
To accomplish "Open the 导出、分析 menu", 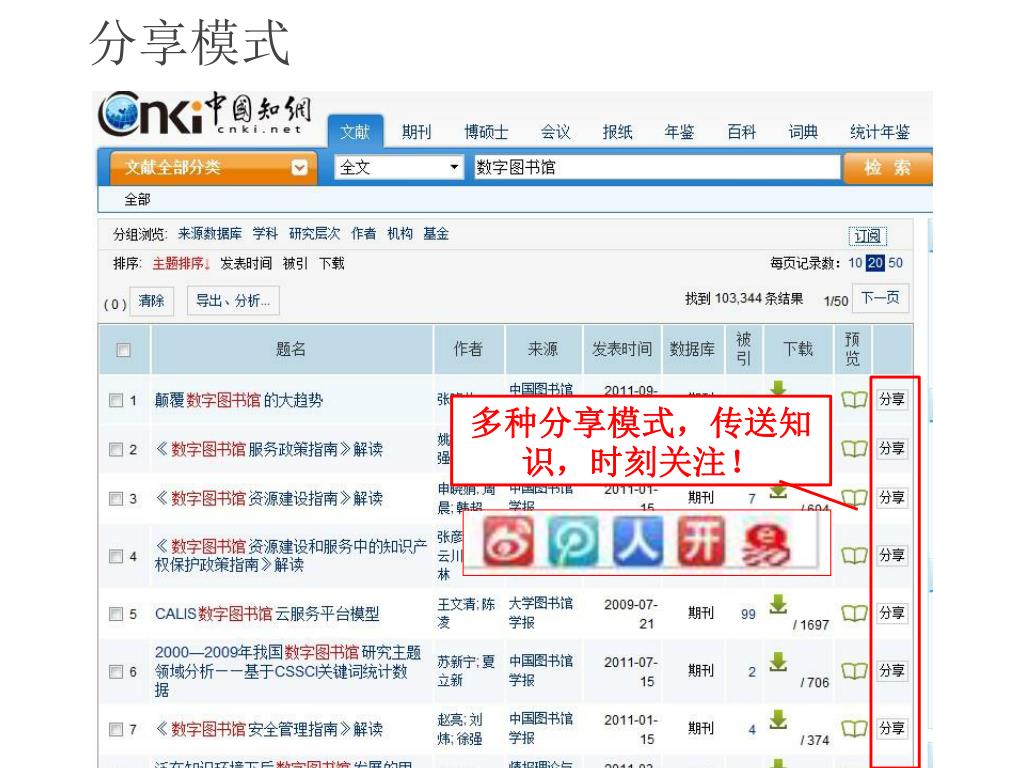I will [x=233, y=300].
